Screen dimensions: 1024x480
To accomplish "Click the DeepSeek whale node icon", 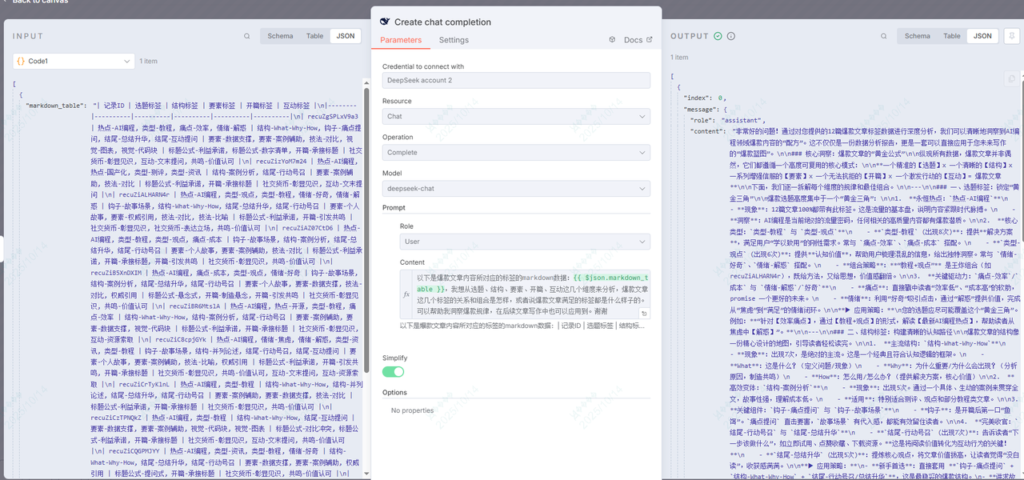I will coord(386,20).
